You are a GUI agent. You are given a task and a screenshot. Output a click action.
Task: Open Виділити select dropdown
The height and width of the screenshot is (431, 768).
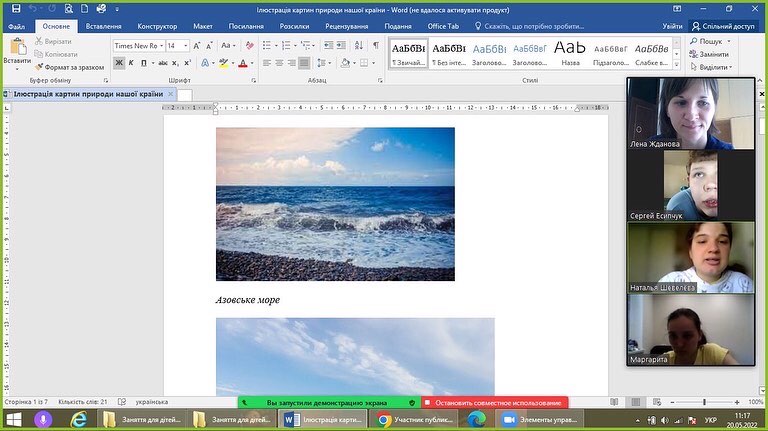711,67
